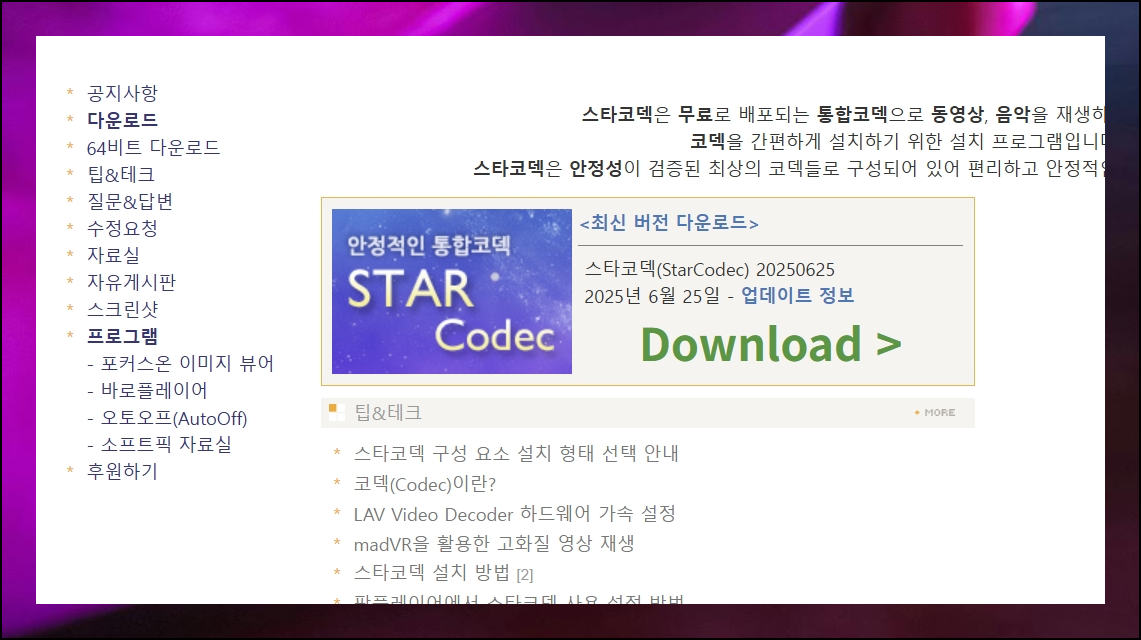Open LAV Video Decoder 하드웨어 가속 설정 article

[x=514, y=514]
